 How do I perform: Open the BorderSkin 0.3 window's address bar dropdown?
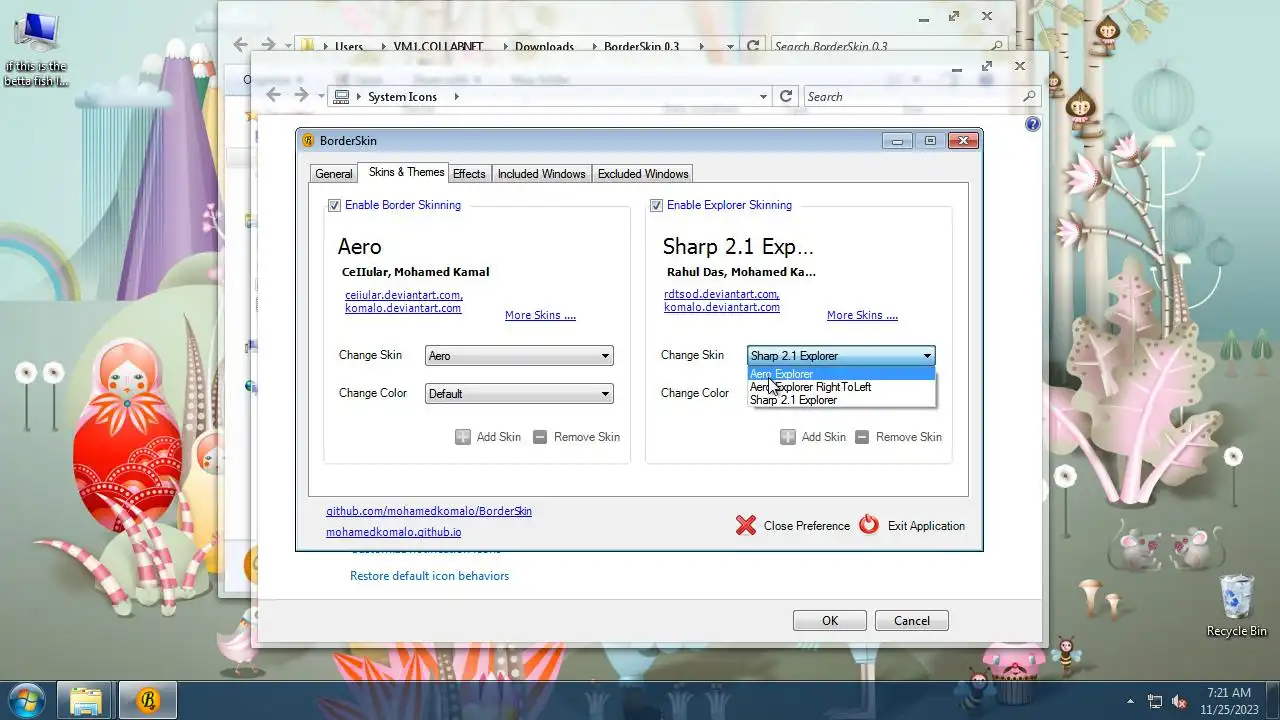pyautogui.click(x=730, y=46)
